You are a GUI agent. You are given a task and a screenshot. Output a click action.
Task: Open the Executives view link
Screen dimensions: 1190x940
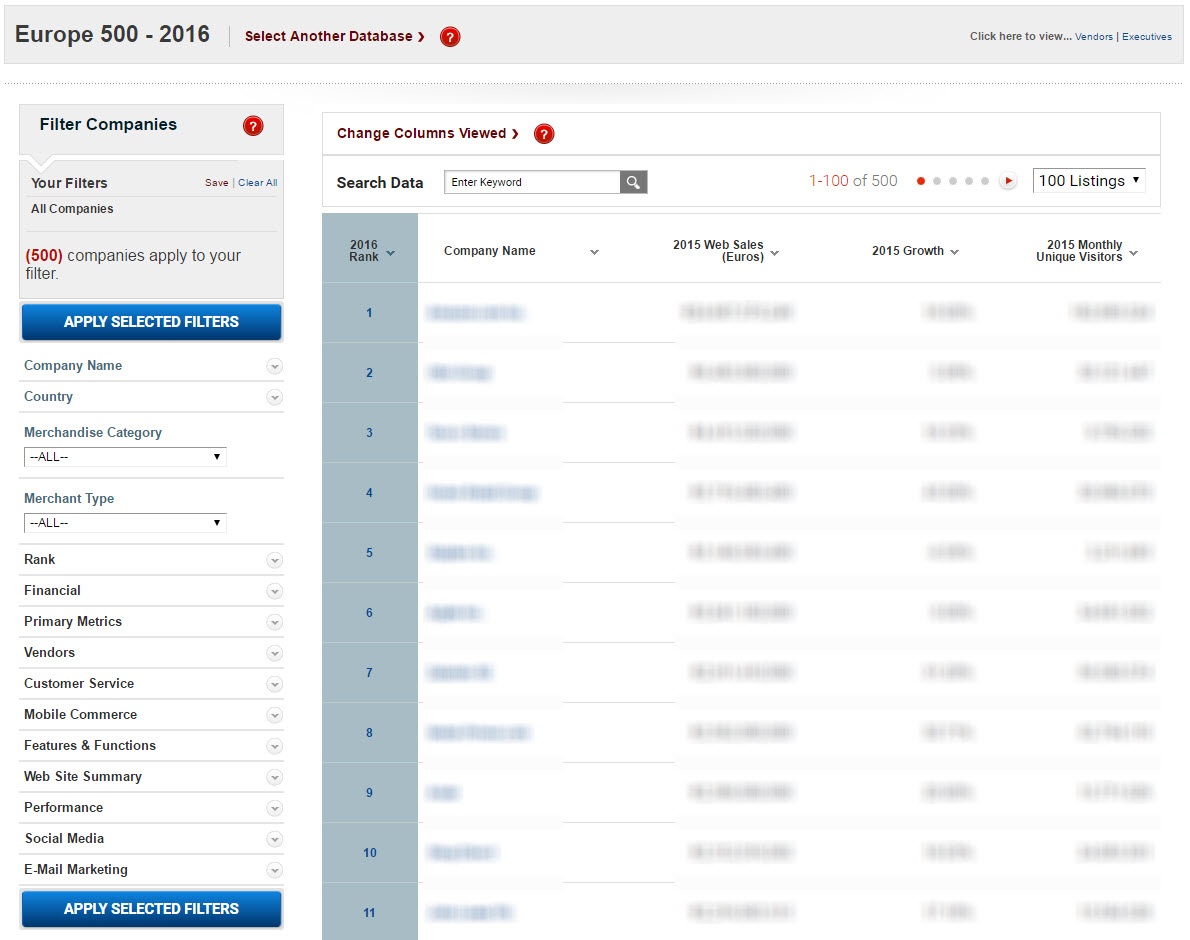point(1147,36)
